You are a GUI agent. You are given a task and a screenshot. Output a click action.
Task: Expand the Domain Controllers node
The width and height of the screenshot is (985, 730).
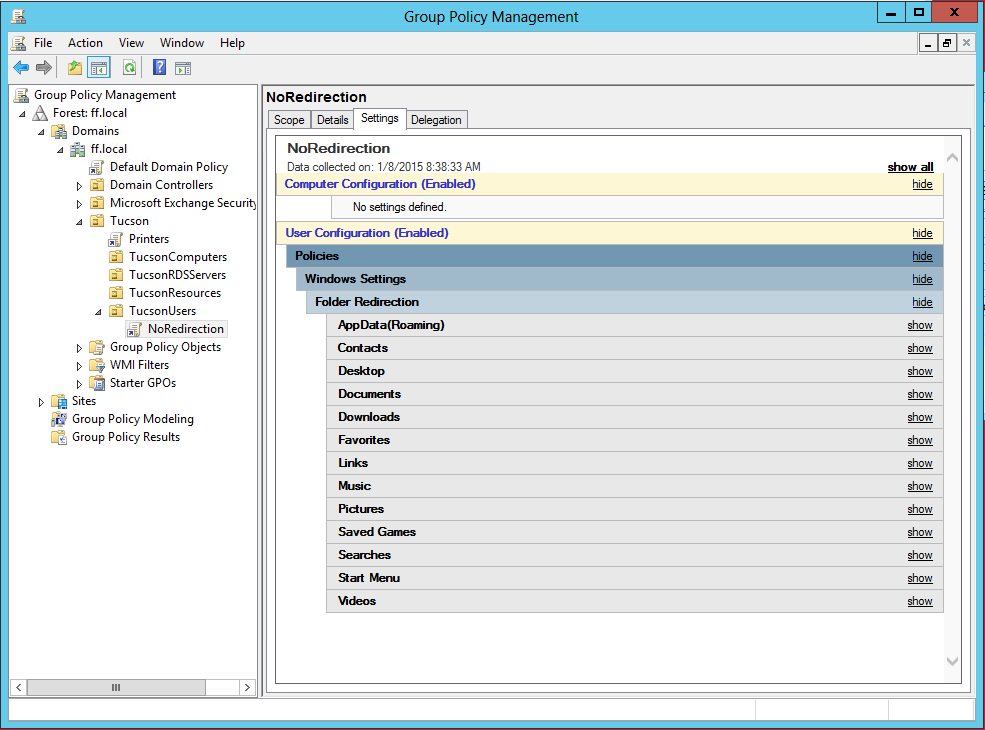click(x=79, y=186)
